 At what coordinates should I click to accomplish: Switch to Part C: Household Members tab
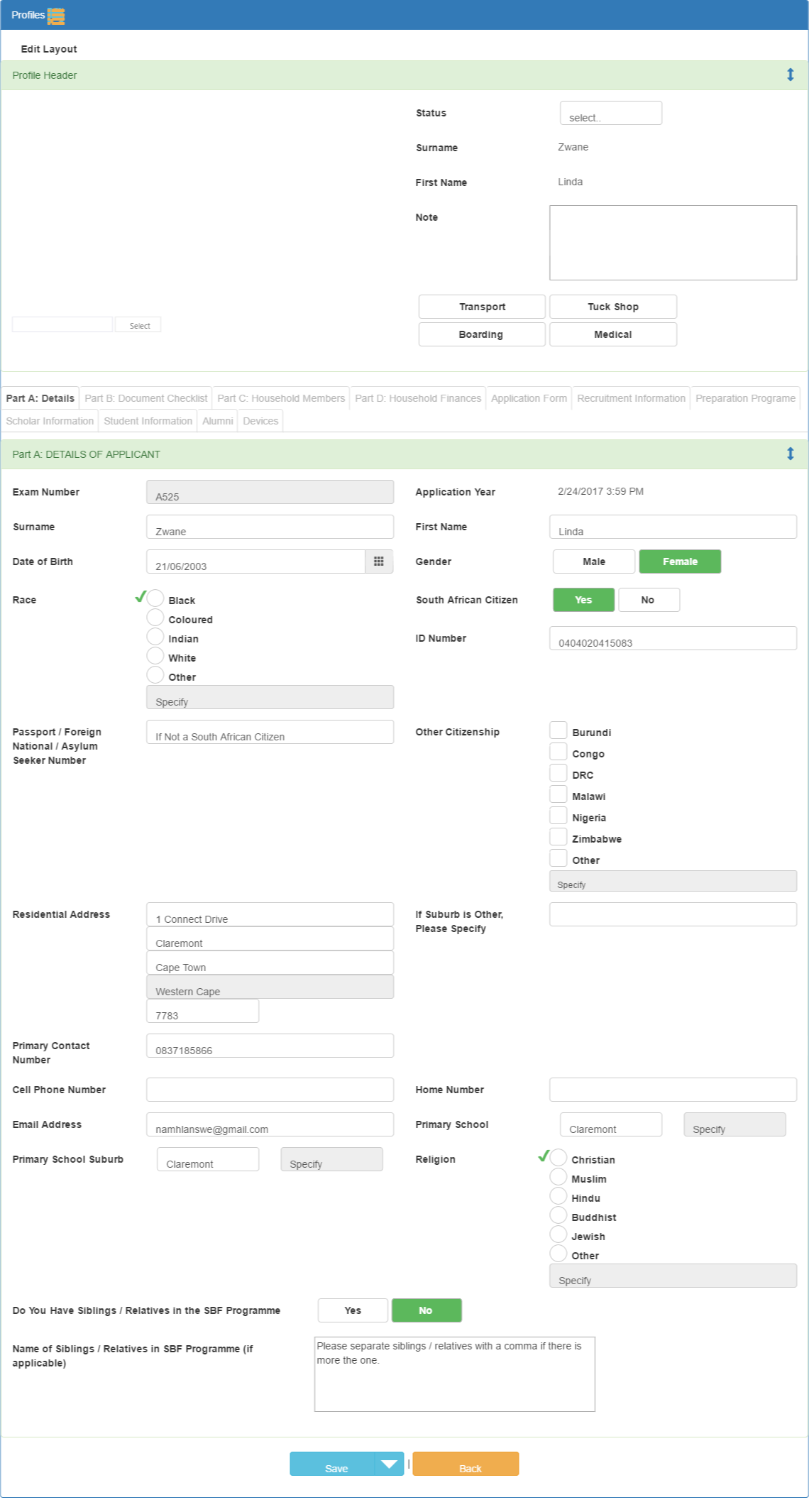[281, 398]
